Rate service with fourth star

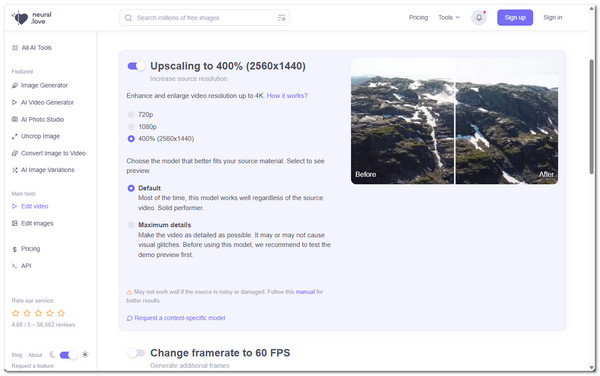[50, 313]
